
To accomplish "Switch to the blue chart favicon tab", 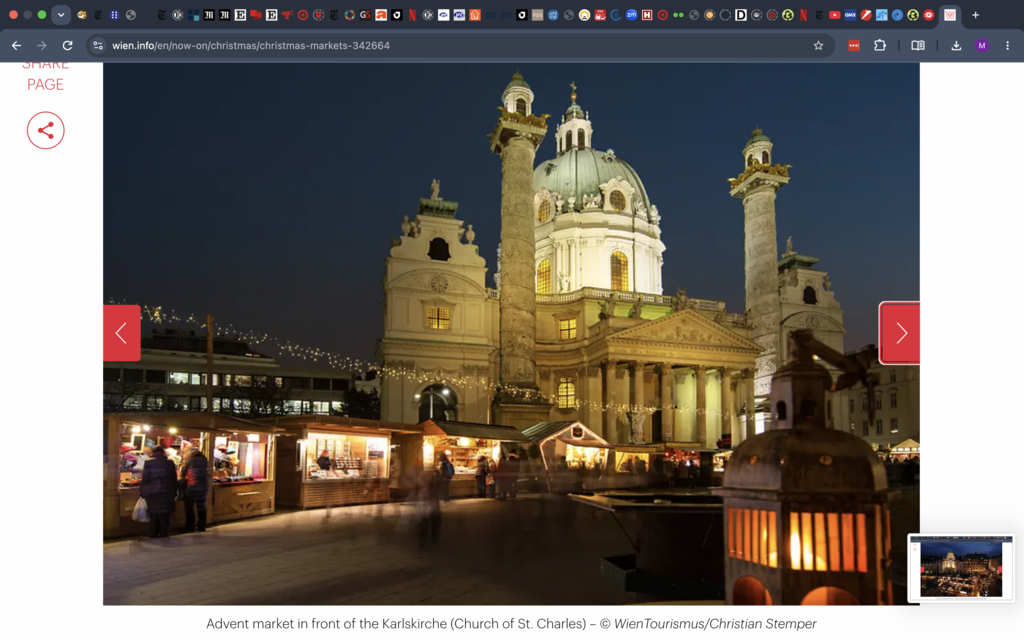I will (x=882, y=15).
